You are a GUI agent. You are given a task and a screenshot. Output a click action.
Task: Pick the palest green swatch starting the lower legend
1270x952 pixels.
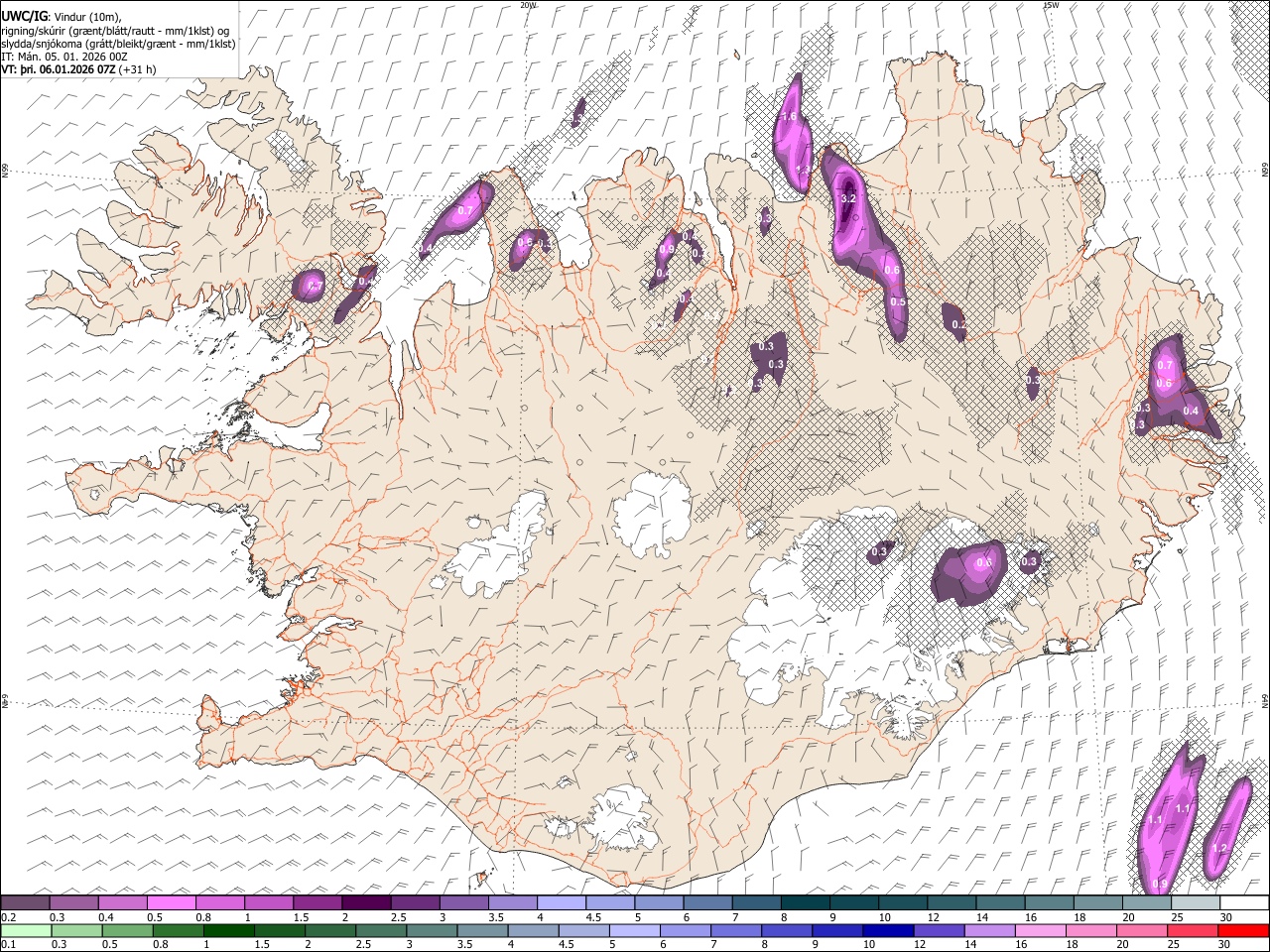click(25, 931)
